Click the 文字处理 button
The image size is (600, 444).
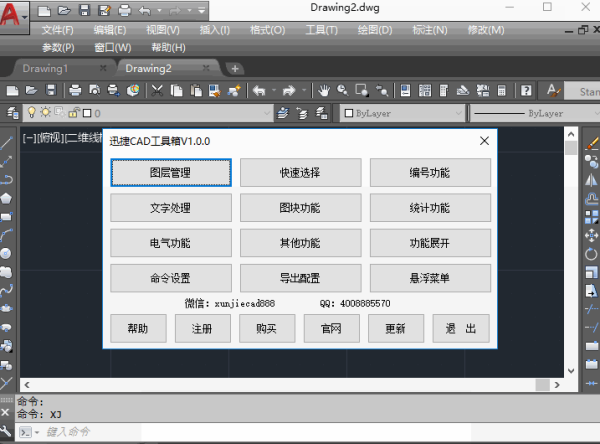pyautogui.click(x=171, y=208)
